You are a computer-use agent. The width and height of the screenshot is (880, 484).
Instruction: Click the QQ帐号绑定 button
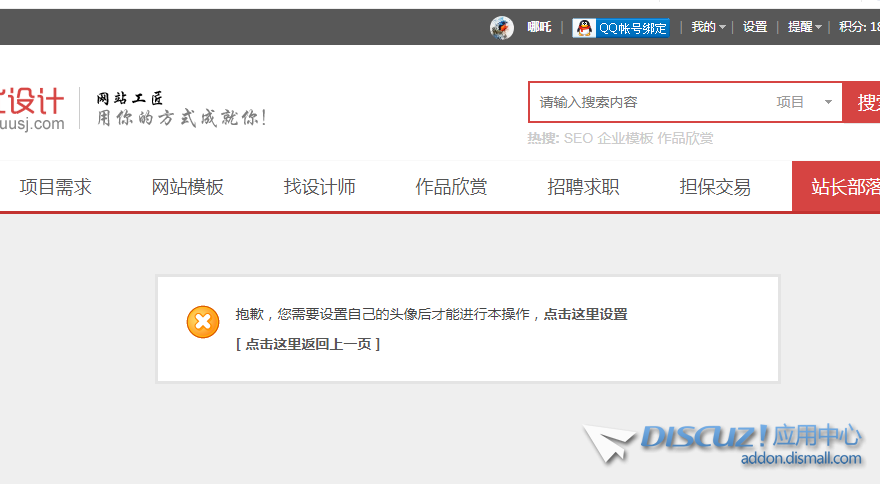621,28
